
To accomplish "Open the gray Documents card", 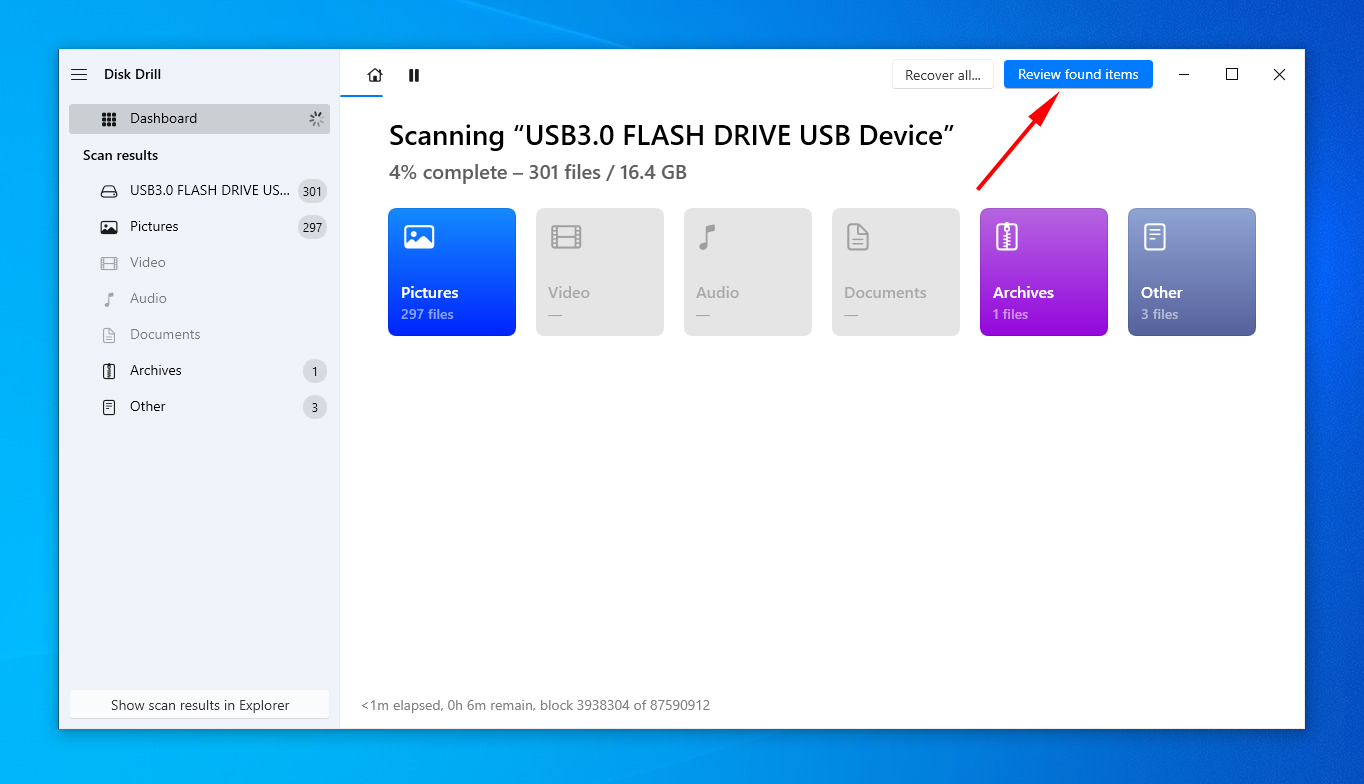I will 896,272.
